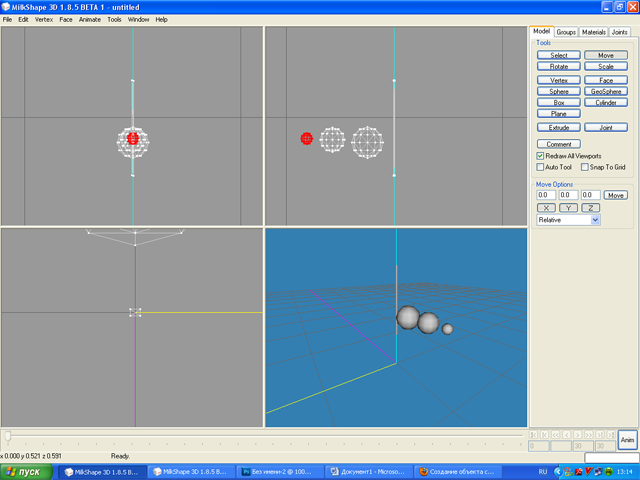Choose the Extrude tool
The height and width of the screenshot is (480, 640).
558,128
